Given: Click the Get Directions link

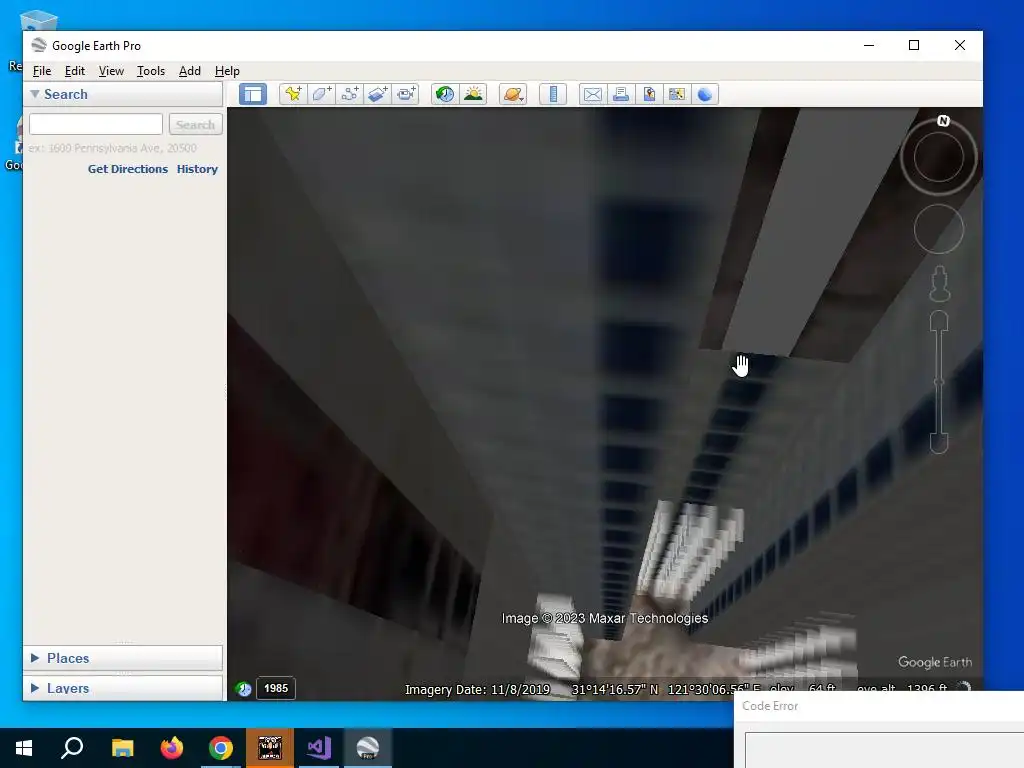Looking at the screenshot, I should [128, 168].
